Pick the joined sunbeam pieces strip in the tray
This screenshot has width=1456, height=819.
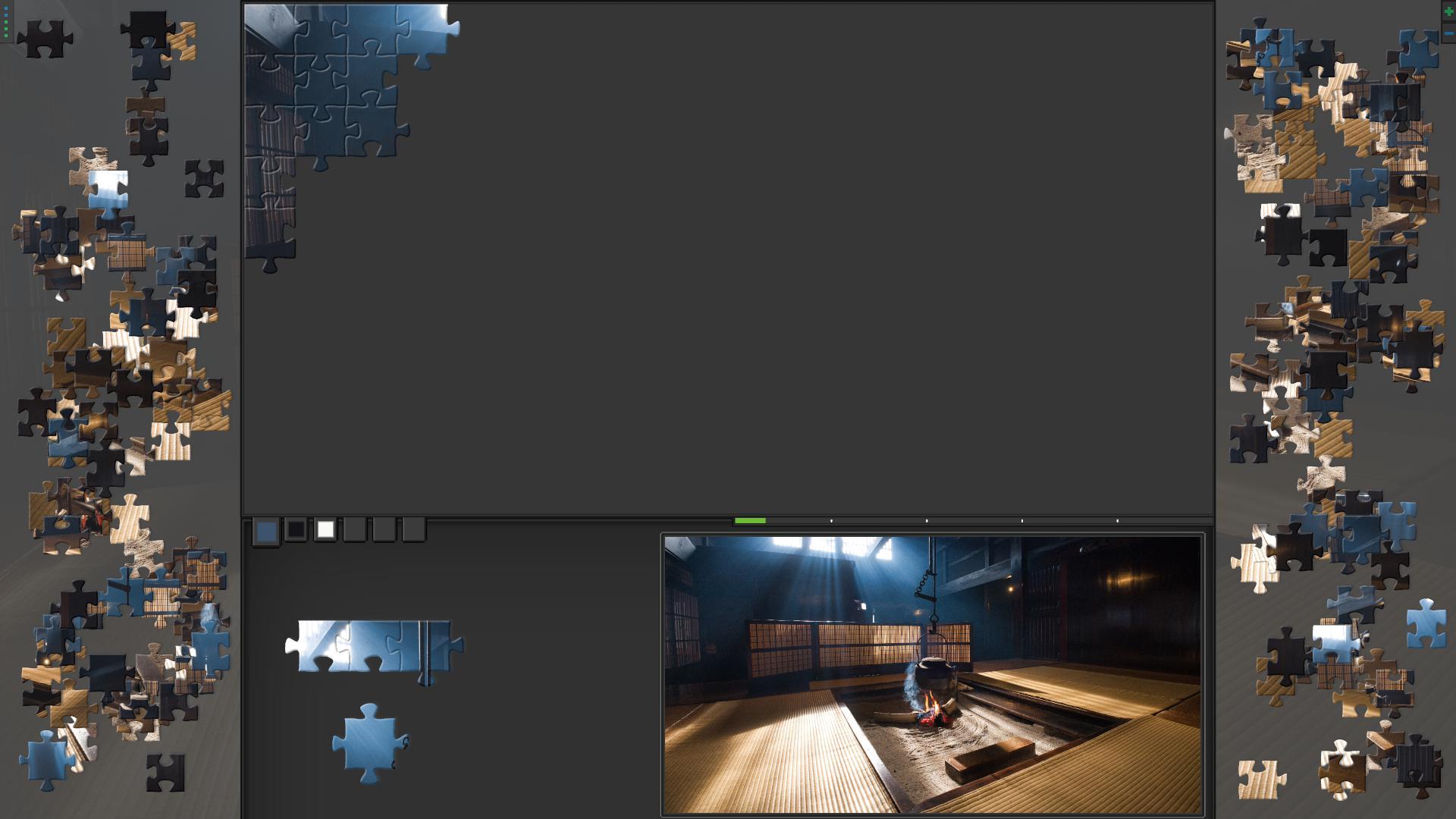coord(374,649)
